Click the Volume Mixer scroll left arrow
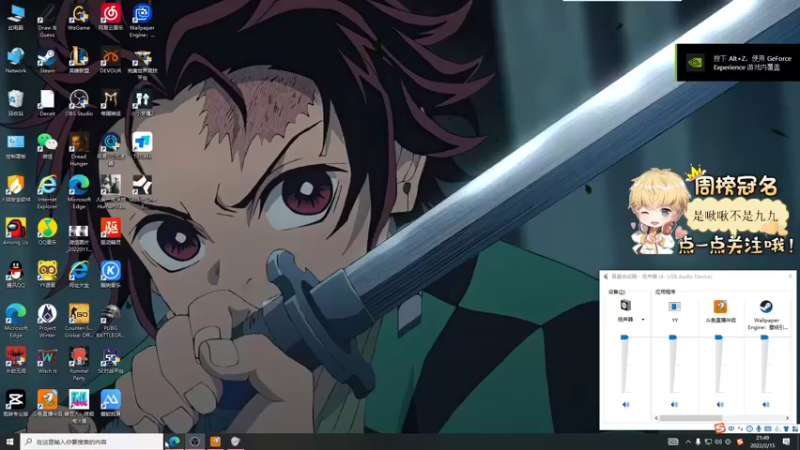The width and height of the screenshot is (800, 450). coord(656,418)
